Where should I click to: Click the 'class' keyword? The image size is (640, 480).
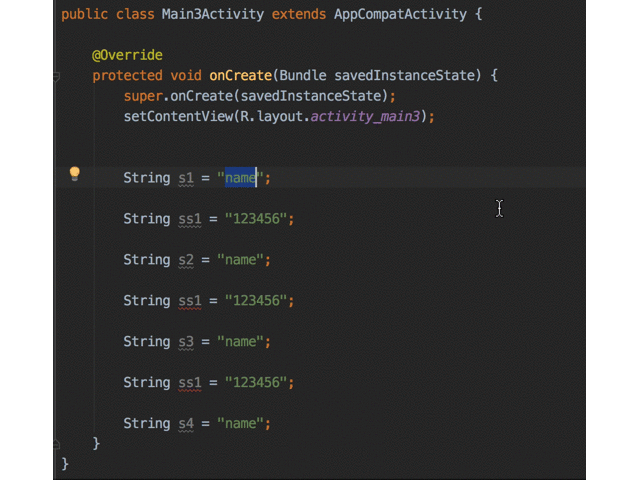135,14
